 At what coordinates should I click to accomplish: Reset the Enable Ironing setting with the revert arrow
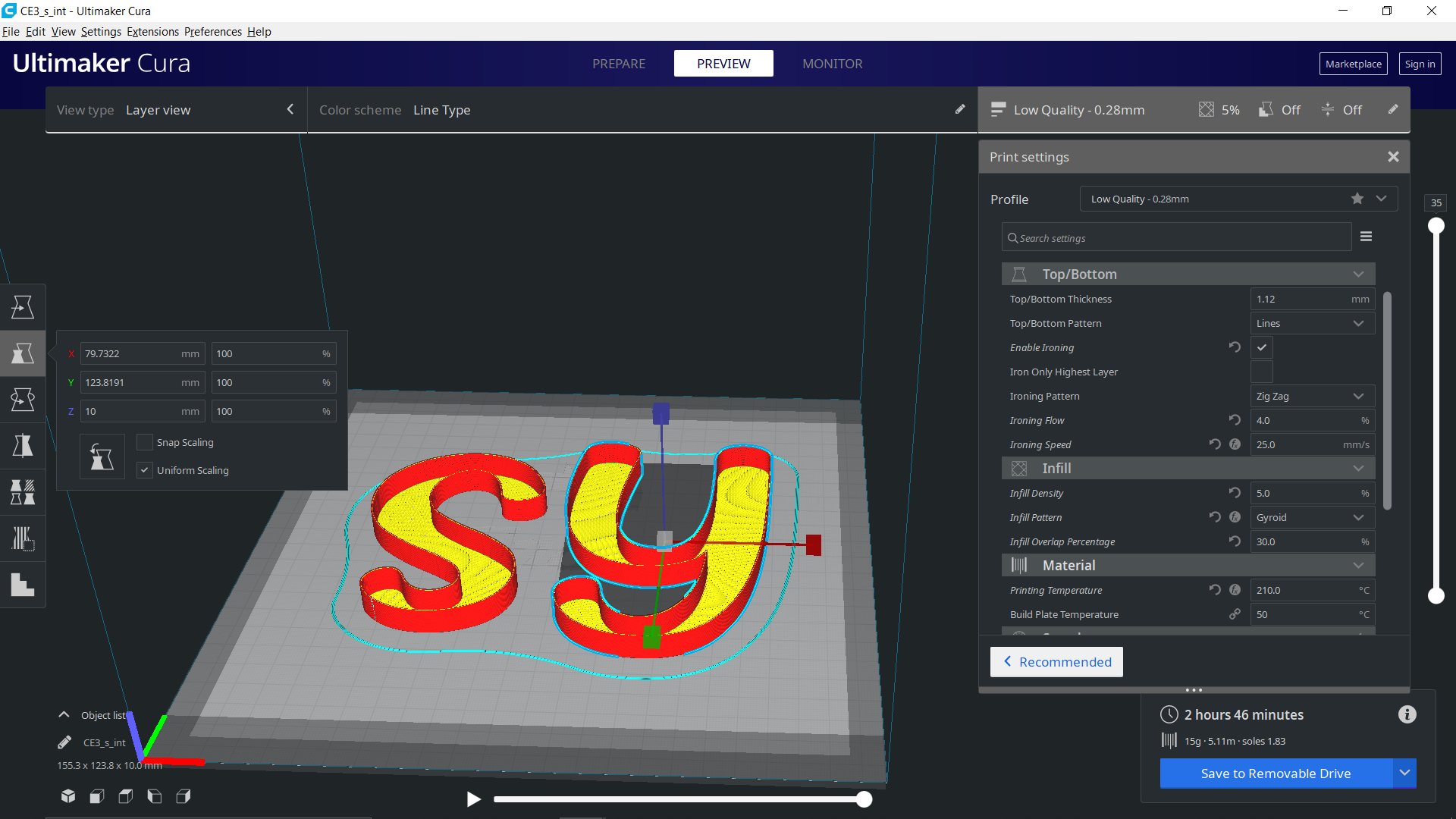[1235, 347]
